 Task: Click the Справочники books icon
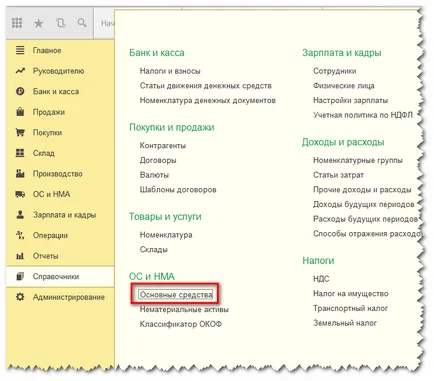point(20,276)
